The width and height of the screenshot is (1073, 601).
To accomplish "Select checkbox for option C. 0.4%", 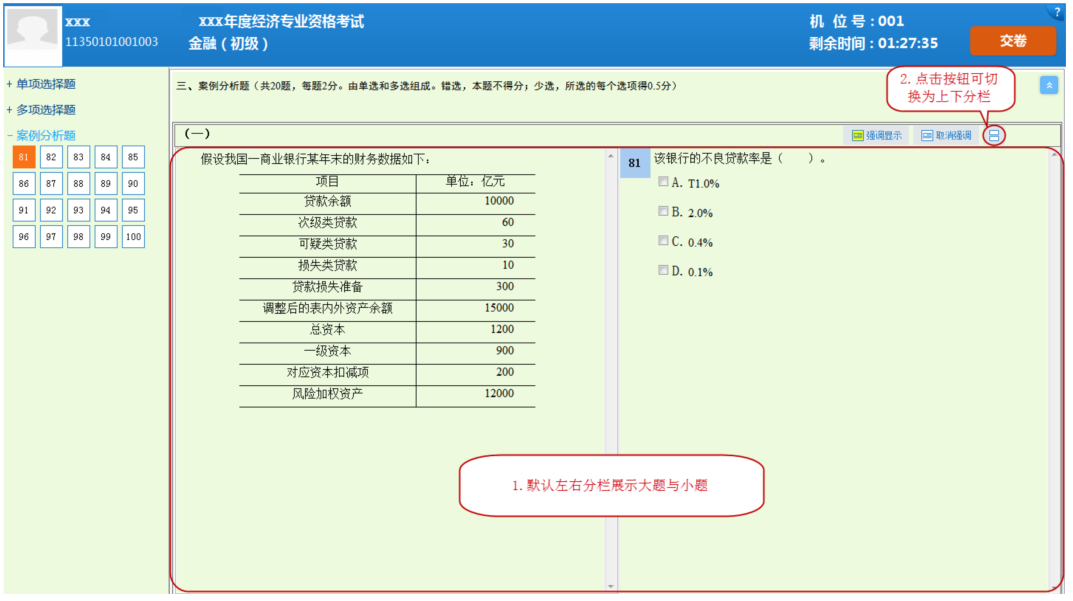I will point(663,241).
